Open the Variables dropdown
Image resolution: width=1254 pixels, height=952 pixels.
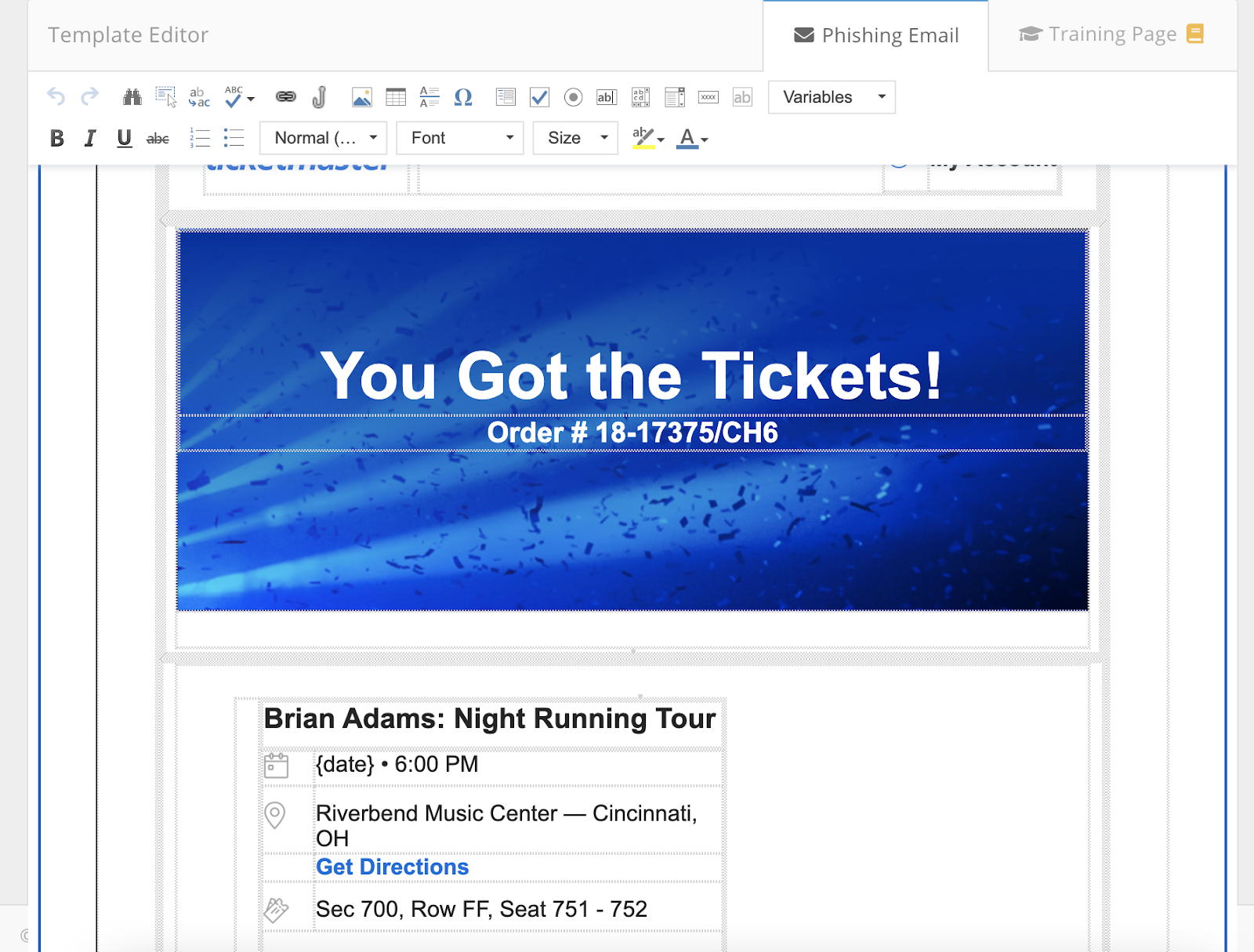click(x=832, y=97)
